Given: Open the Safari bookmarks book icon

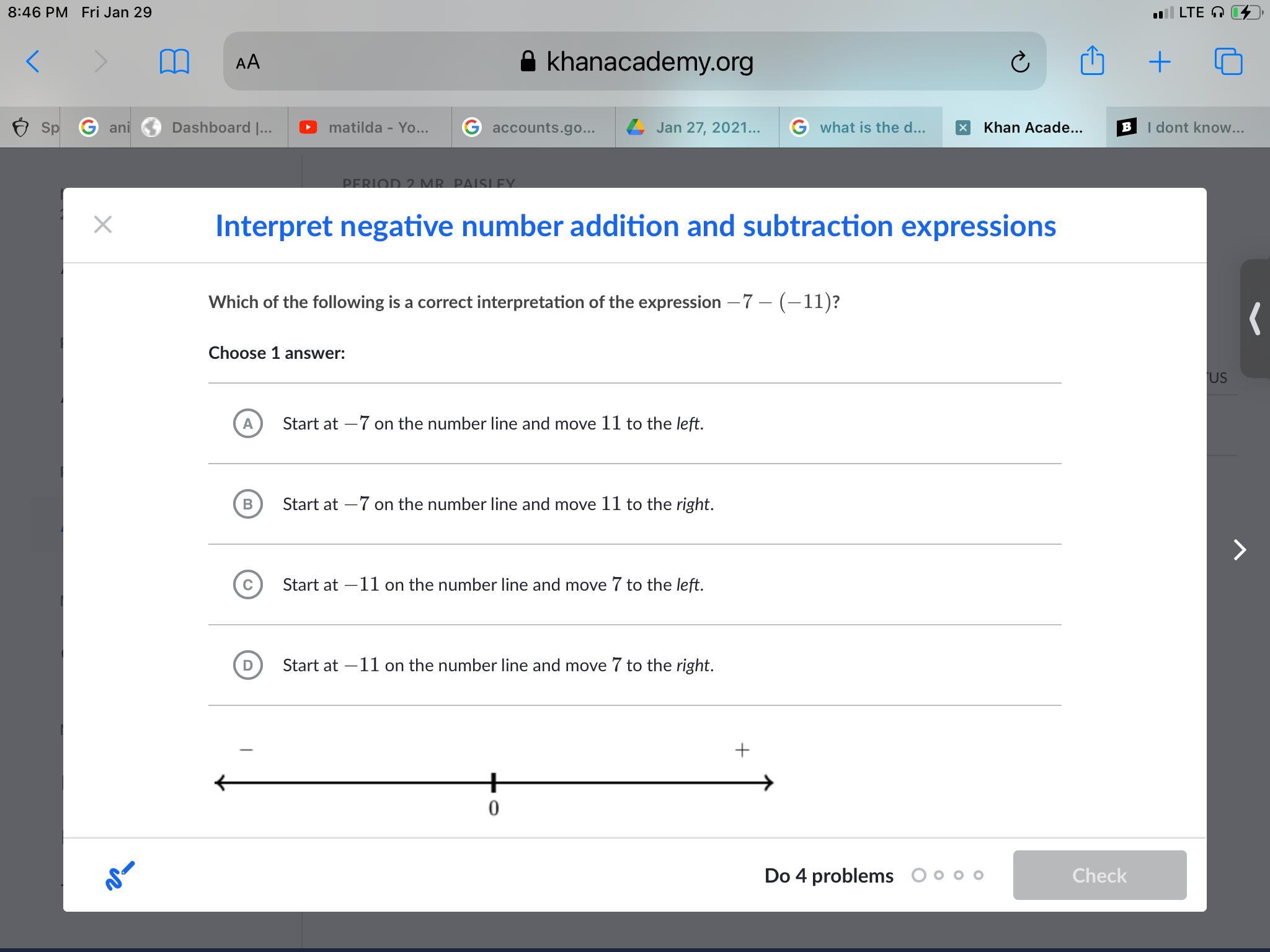Looking at the screenshot, I should pos(174,61).
